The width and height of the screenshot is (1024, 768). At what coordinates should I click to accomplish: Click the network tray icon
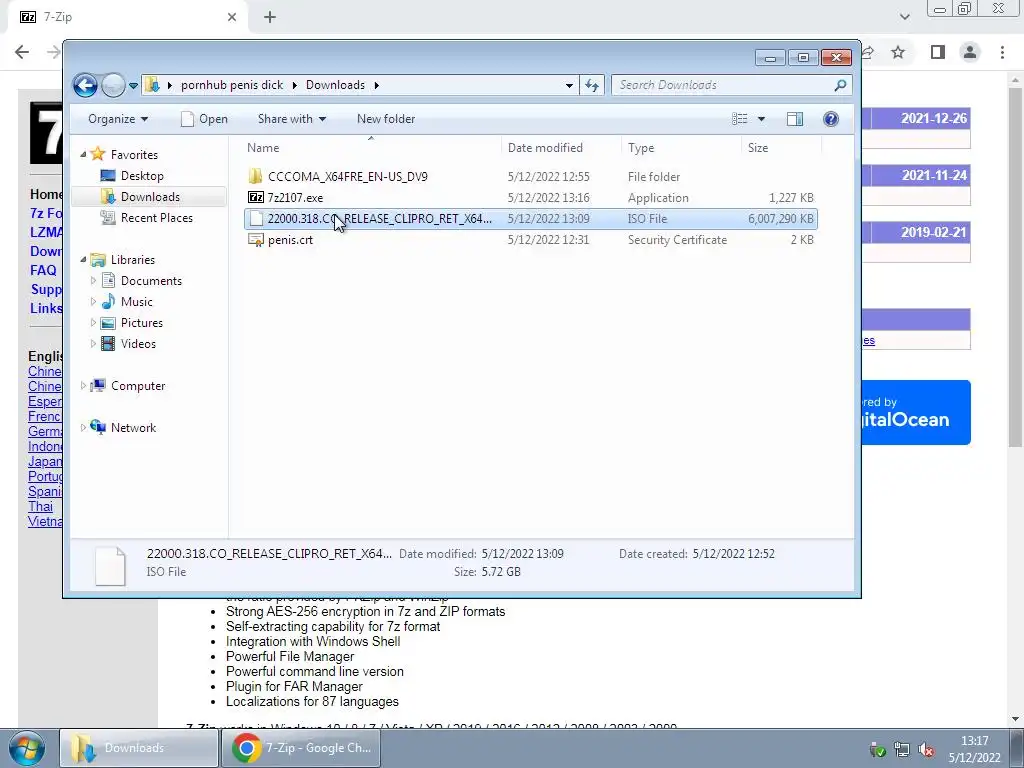point(902,750)
